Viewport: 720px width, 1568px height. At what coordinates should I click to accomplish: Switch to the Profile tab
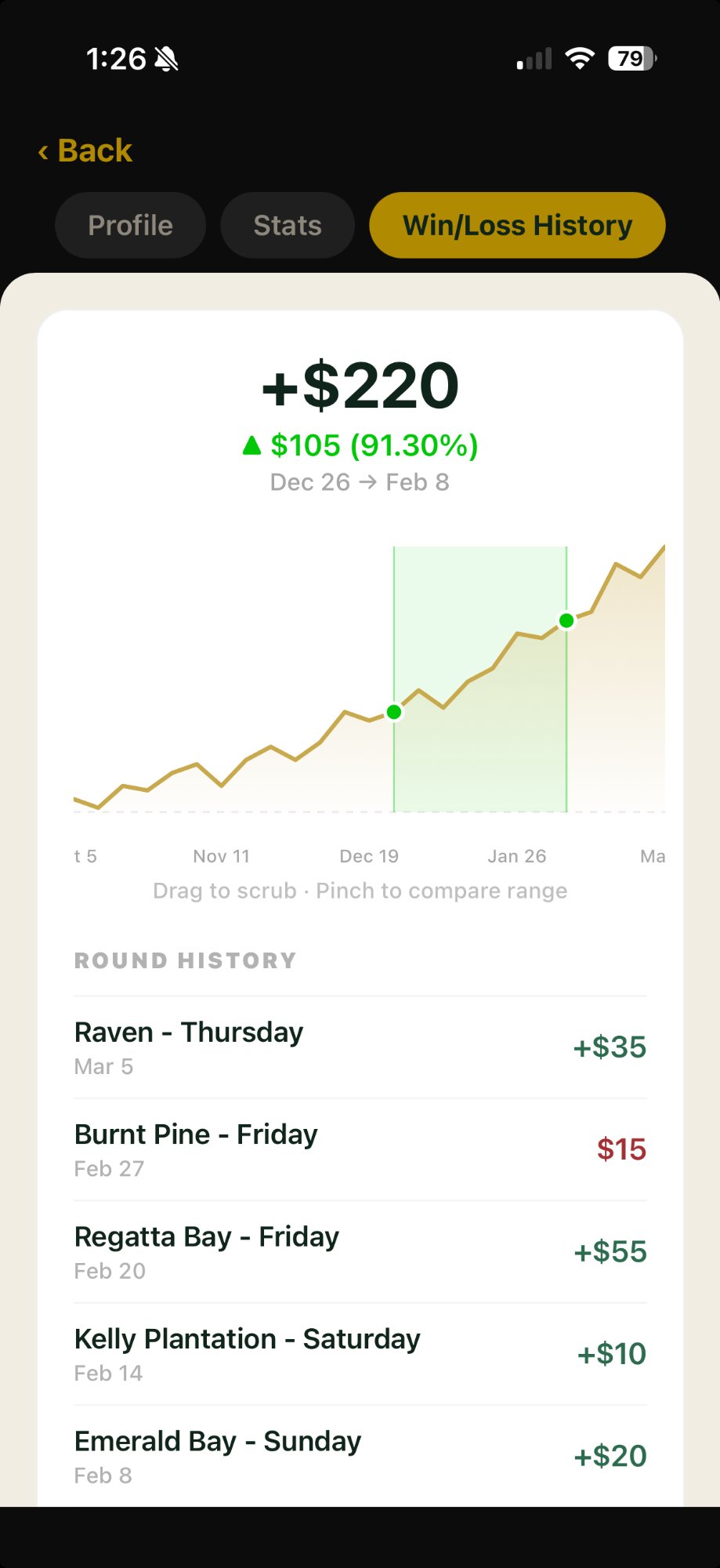click(x=130, y=226)
